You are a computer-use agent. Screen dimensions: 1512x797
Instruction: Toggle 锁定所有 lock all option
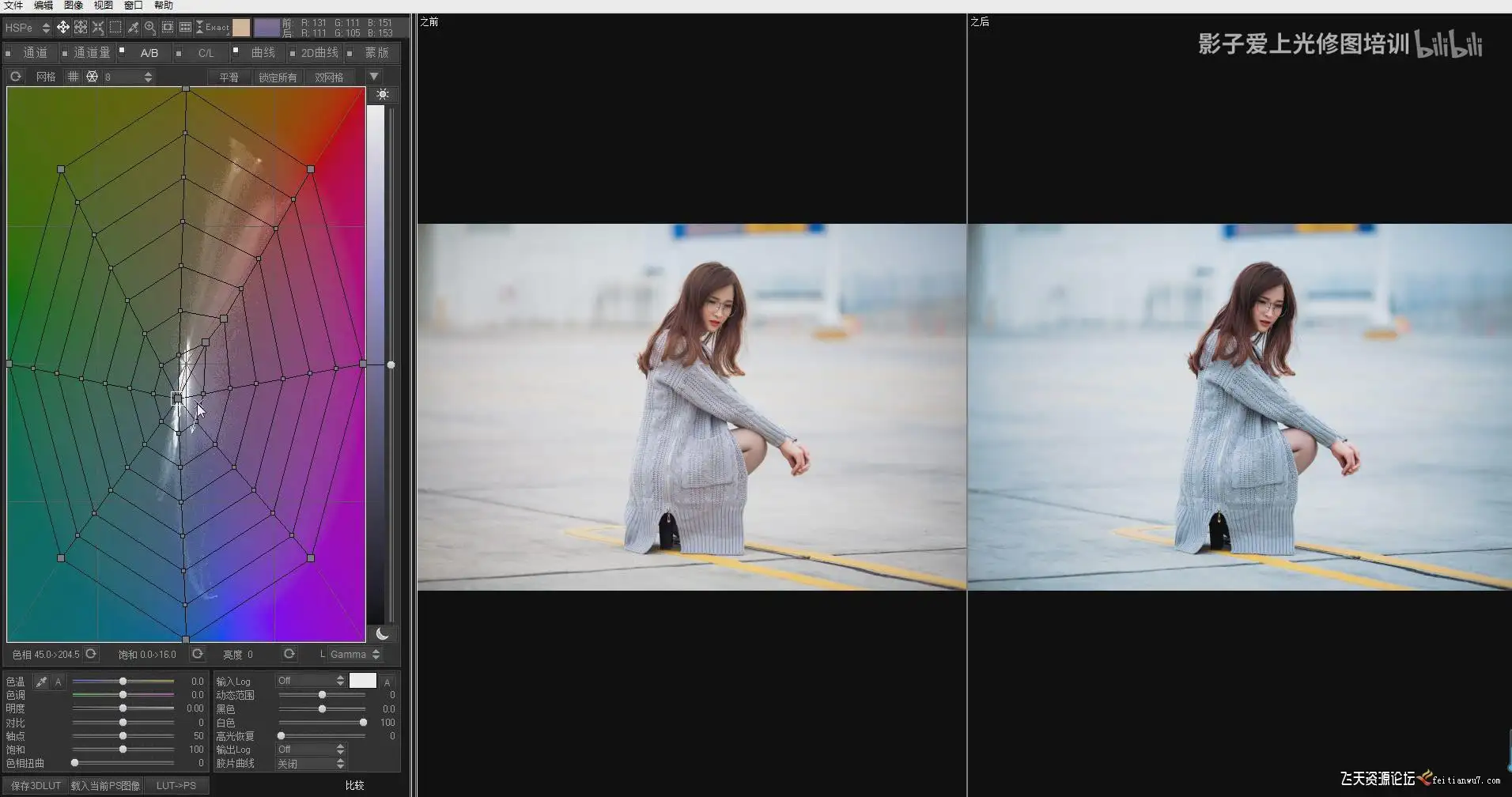(x=278, y=77)
